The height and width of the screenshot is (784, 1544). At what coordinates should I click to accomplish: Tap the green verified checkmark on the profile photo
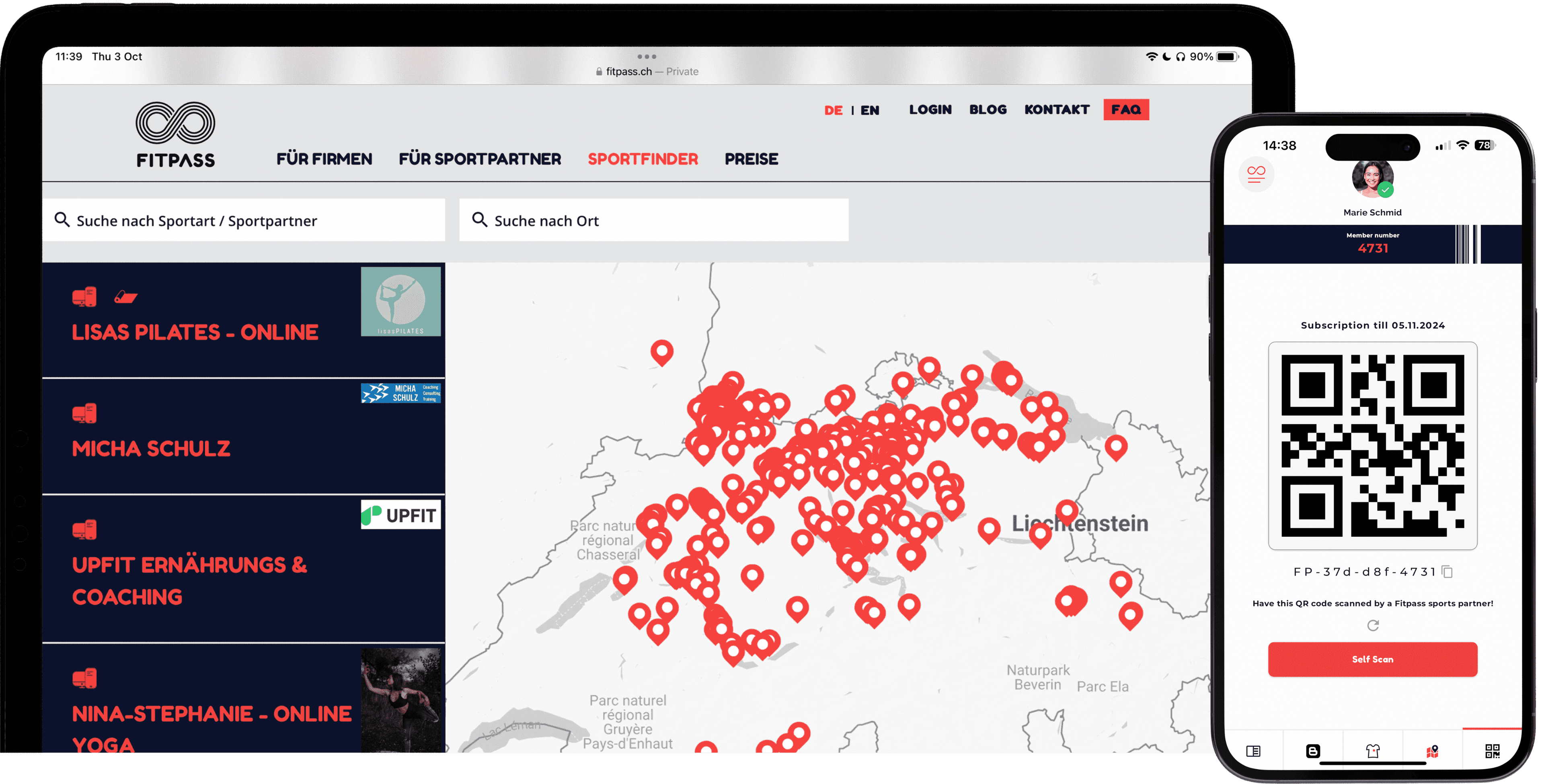[x=1384, y=190]
